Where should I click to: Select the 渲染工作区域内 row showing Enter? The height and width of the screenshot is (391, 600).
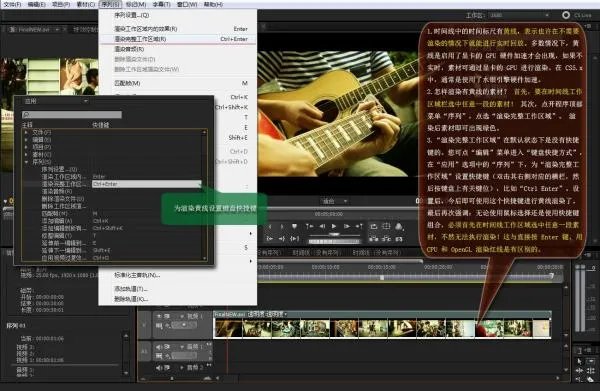click(112, 177)
